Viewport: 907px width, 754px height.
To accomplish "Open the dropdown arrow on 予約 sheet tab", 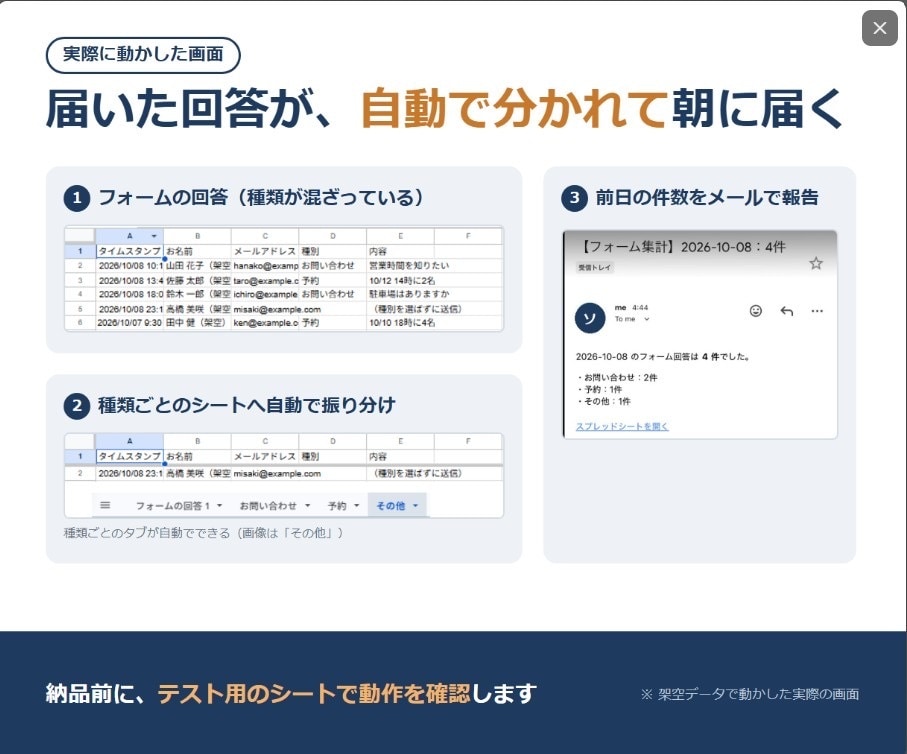I will 356,506.
